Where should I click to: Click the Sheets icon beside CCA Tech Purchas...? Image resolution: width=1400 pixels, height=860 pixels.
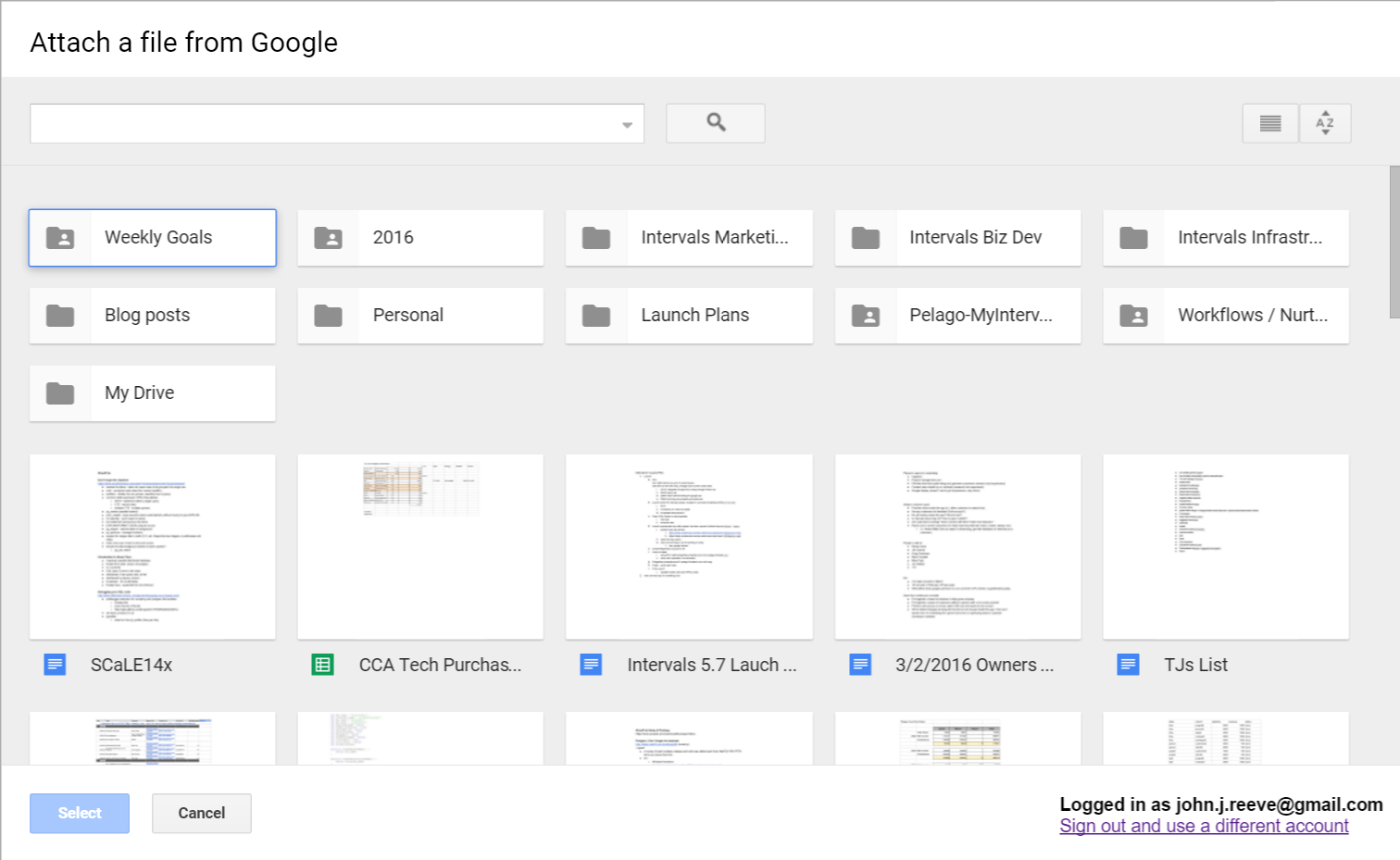coord(322,665)
